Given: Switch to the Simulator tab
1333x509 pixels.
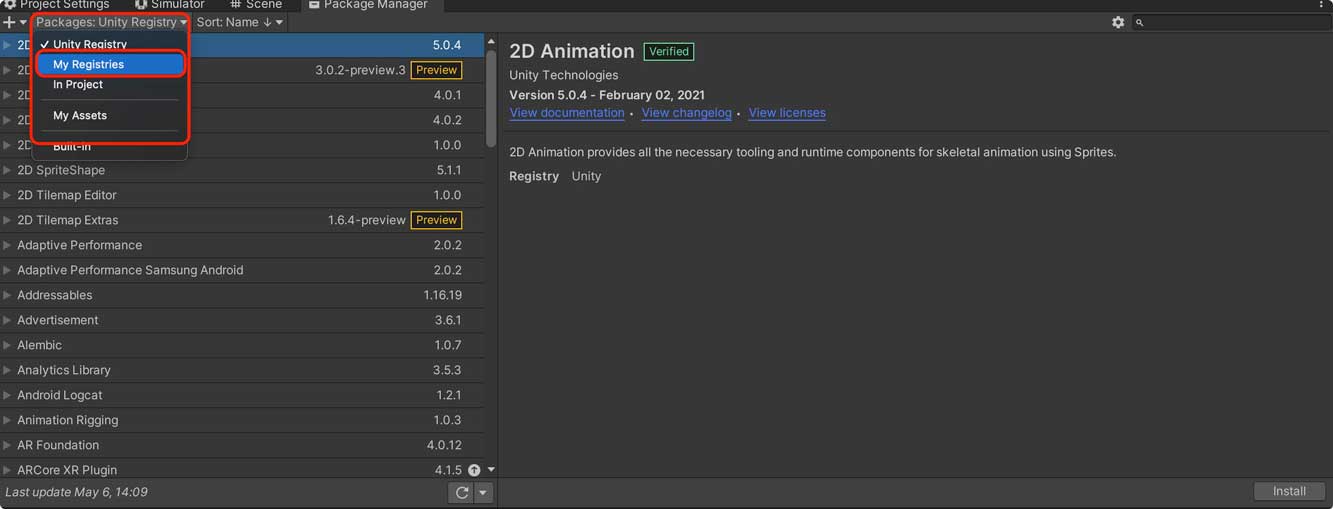Looking at the screenshot, I should 170,5.
